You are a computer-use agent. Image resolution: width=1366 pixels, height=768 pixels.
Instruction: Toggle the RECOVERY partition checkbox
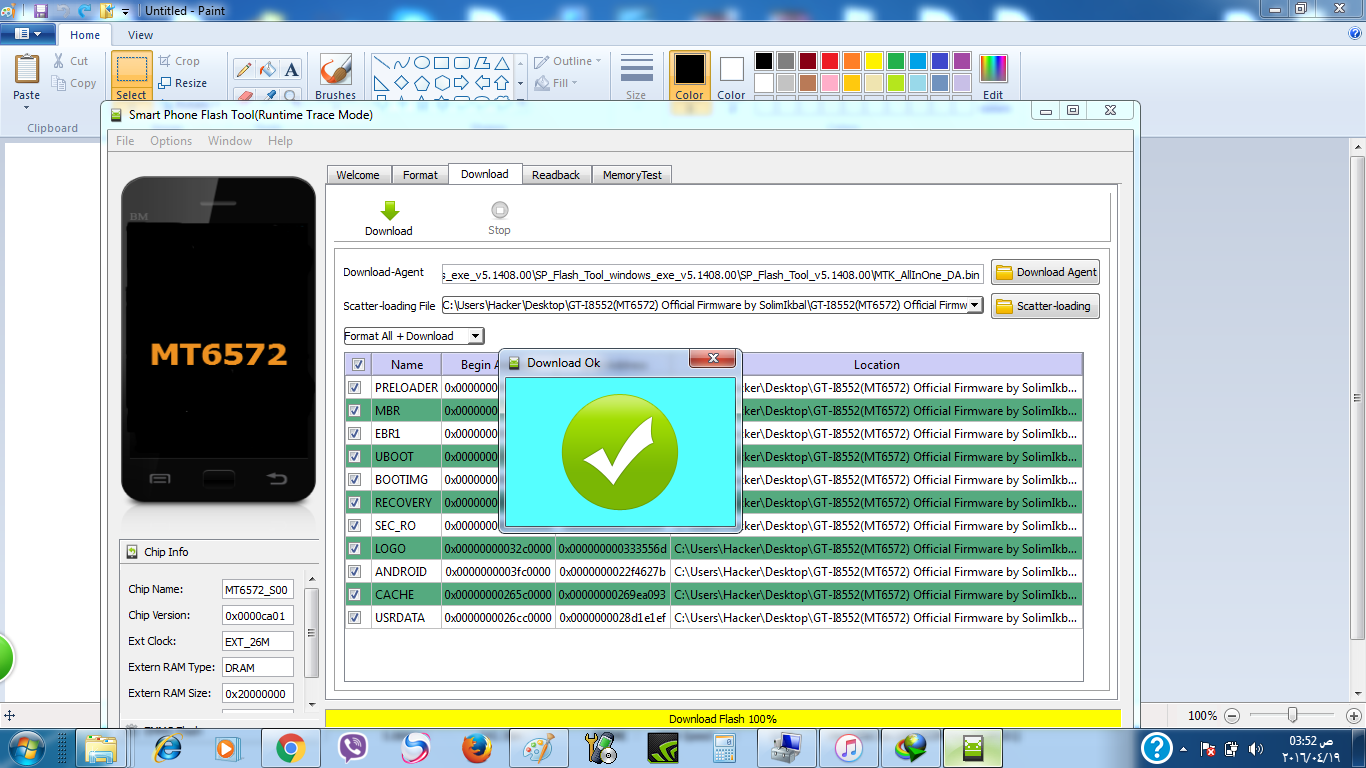coord(354,503)
